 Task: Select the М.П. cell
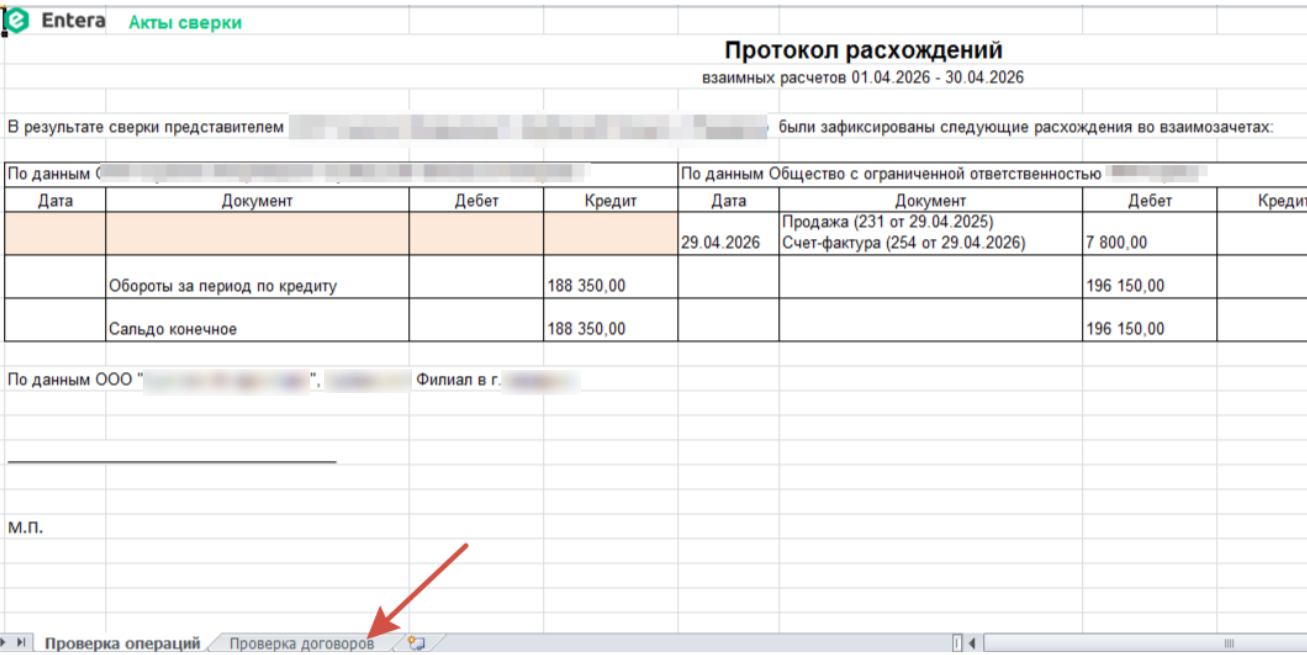tap(25, 526)
